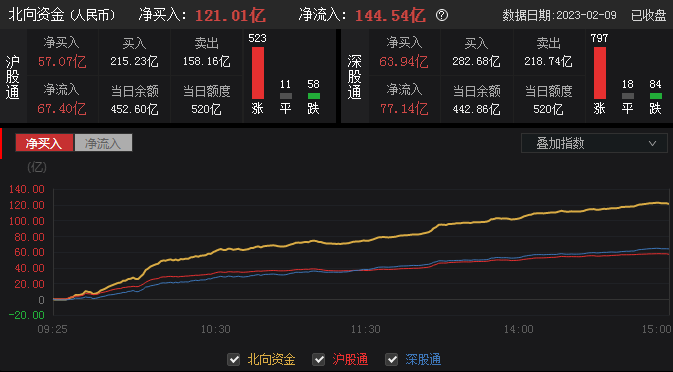673x372 pixels.
Task: Click the green 跌 indicator in 深股通
Action: pos(655,96)
